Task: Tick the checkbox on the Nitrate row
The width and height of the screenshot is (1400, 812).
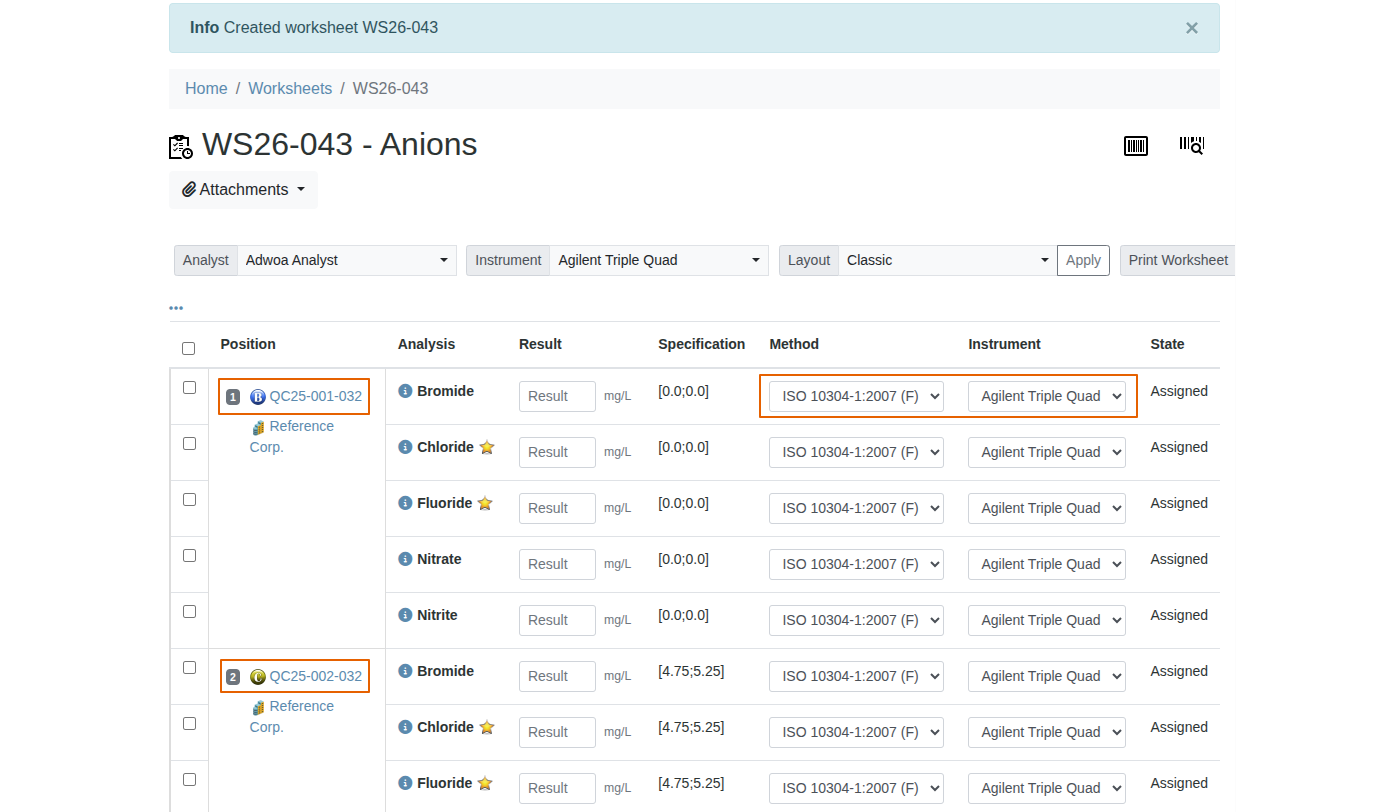Action: coord(189,555)
